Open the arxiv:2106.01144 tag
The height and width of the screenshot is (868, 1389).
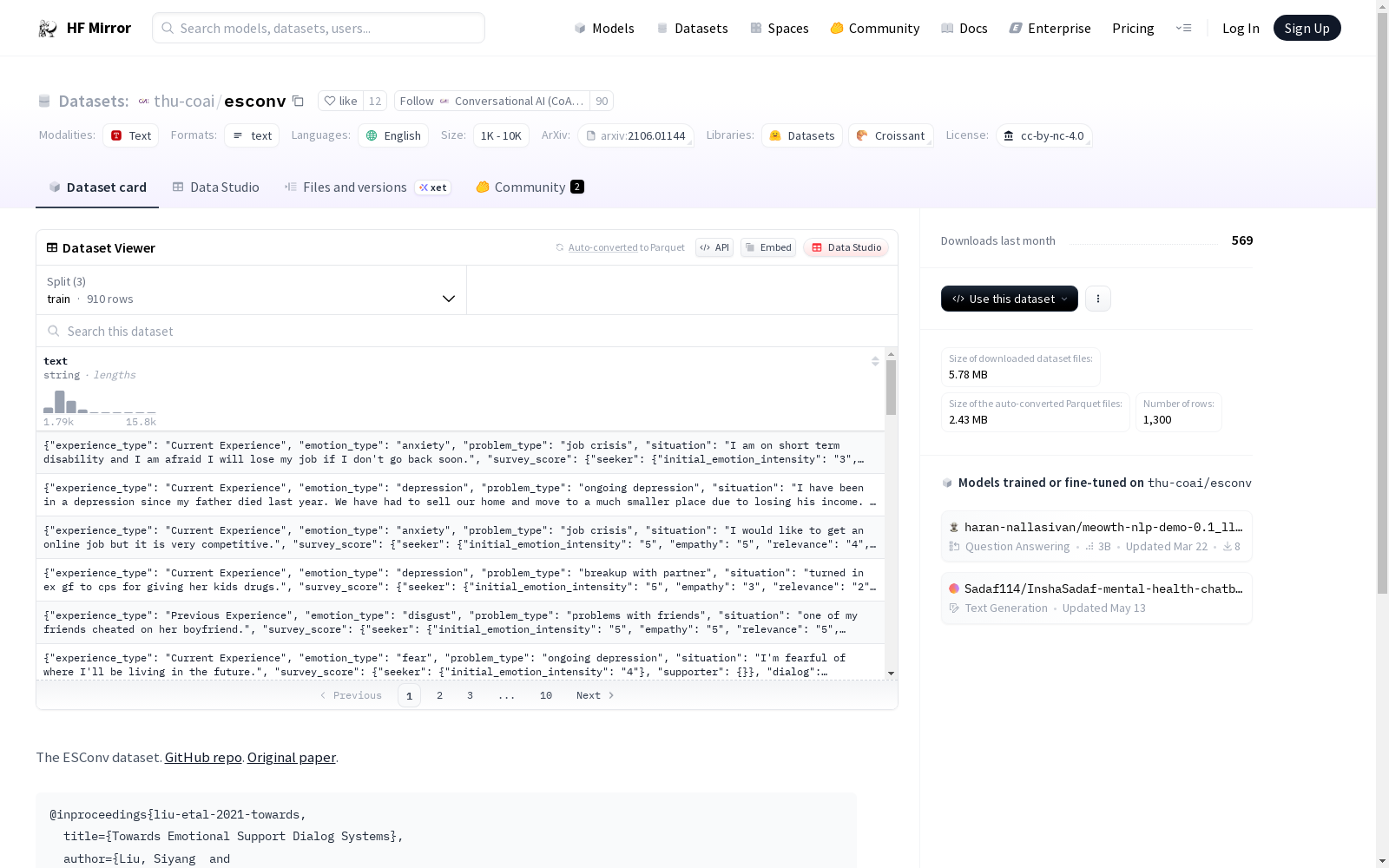click(x=635, y=135)
